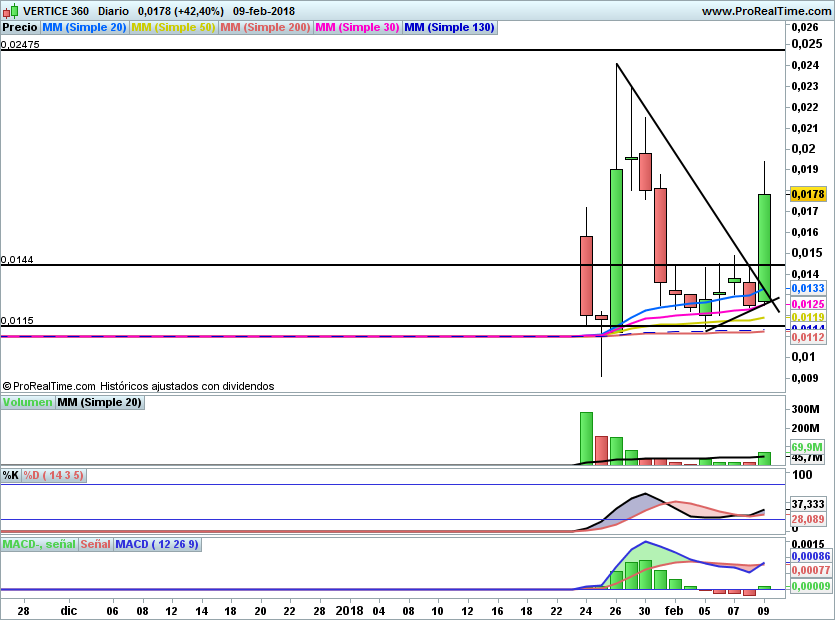Click the VERTICE 360 ticker title
Screen dimensions: 835x620
pyautogui.click(x=56, y=11)
